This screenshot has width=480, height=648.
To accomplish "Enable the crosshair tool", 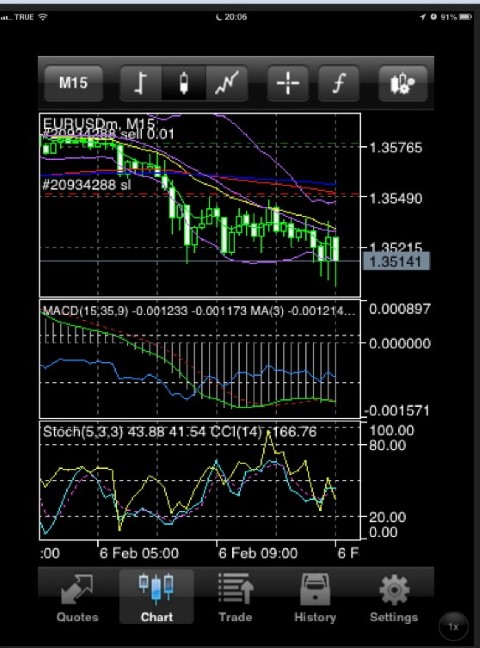I will (288, 83).
